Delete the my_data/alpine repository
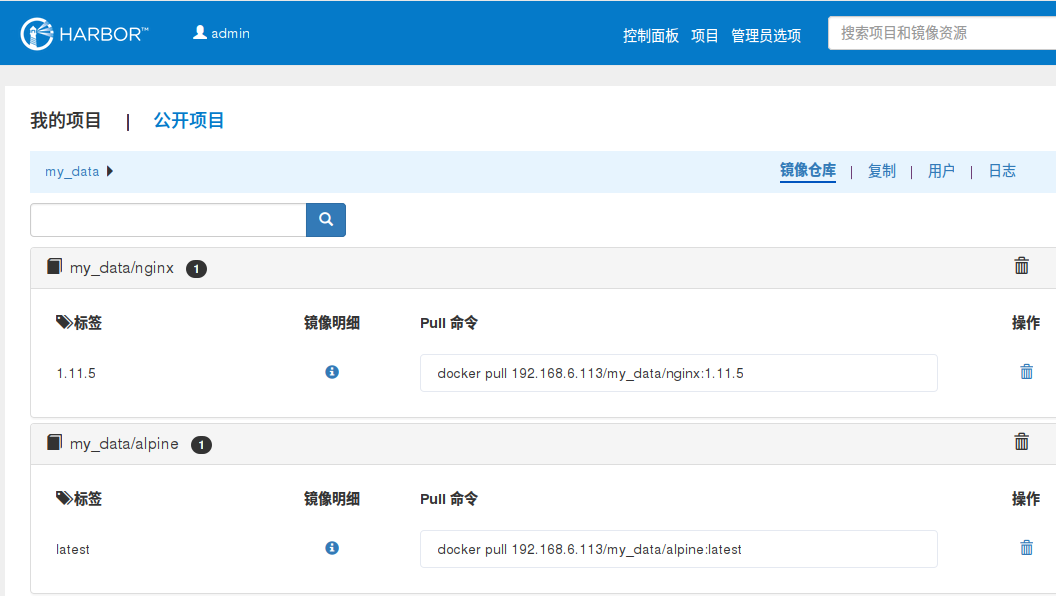 pos(1022,441)
